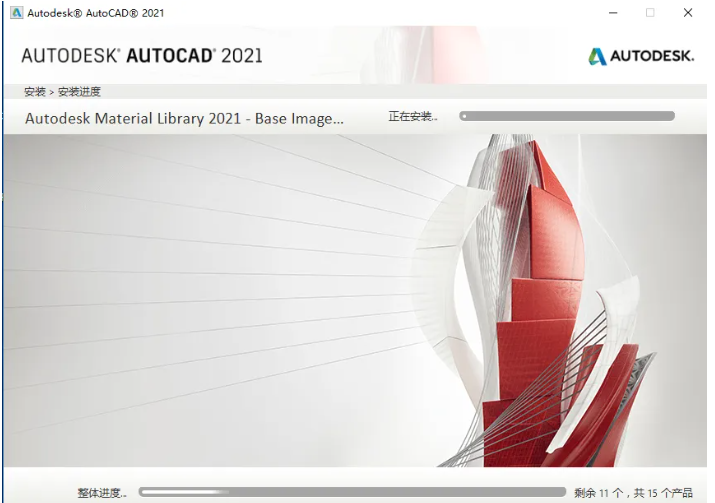Click the AUTODESK AUTOCAD 2021 header title
This screenshot has height=503, width=715.
tap(142, 56)
